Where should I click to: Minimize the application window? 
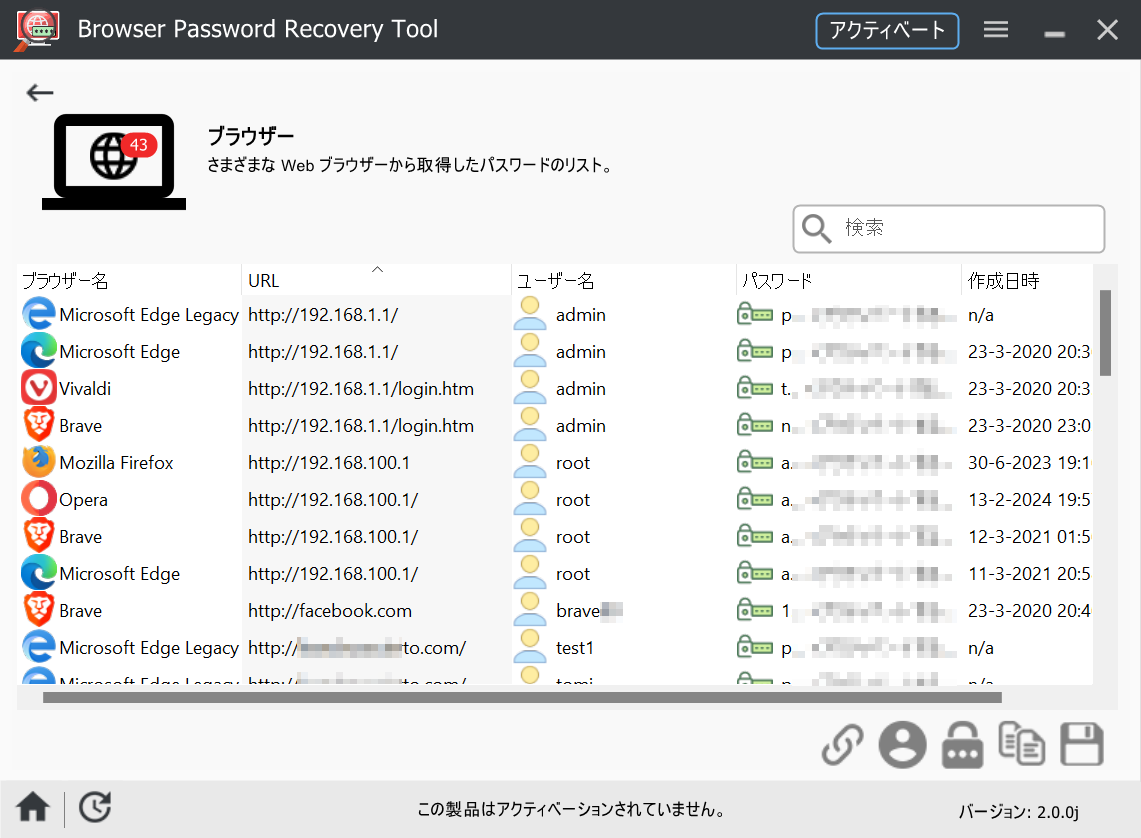coord(1054,33)
